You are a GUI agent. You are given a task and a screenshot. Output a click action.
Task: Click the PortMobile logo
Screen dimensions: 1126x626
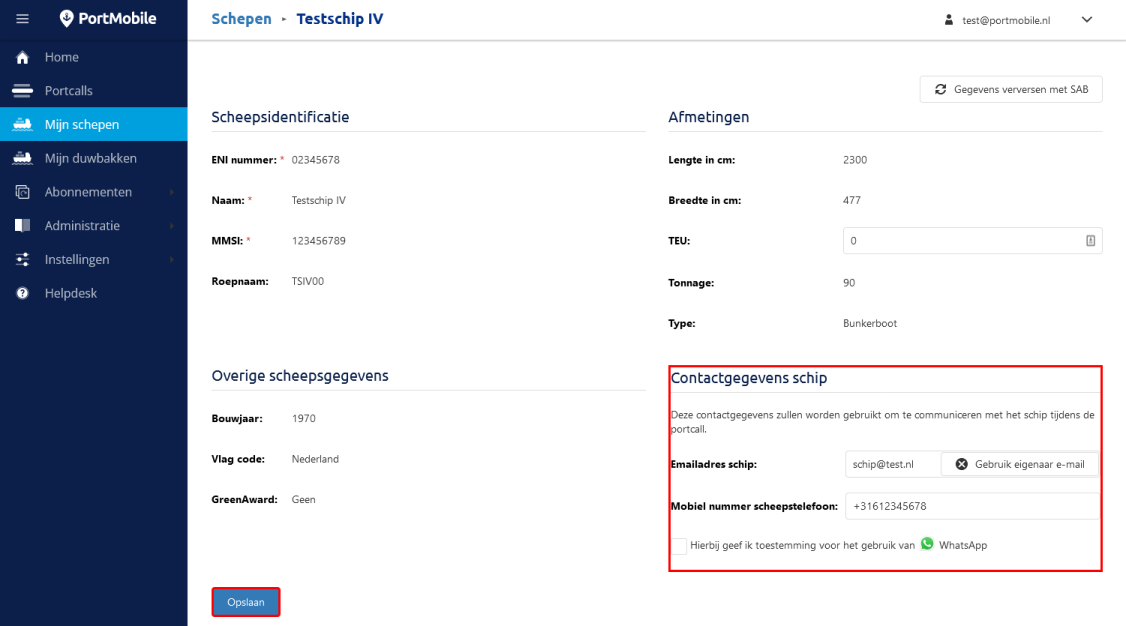[x=108, y=18]
